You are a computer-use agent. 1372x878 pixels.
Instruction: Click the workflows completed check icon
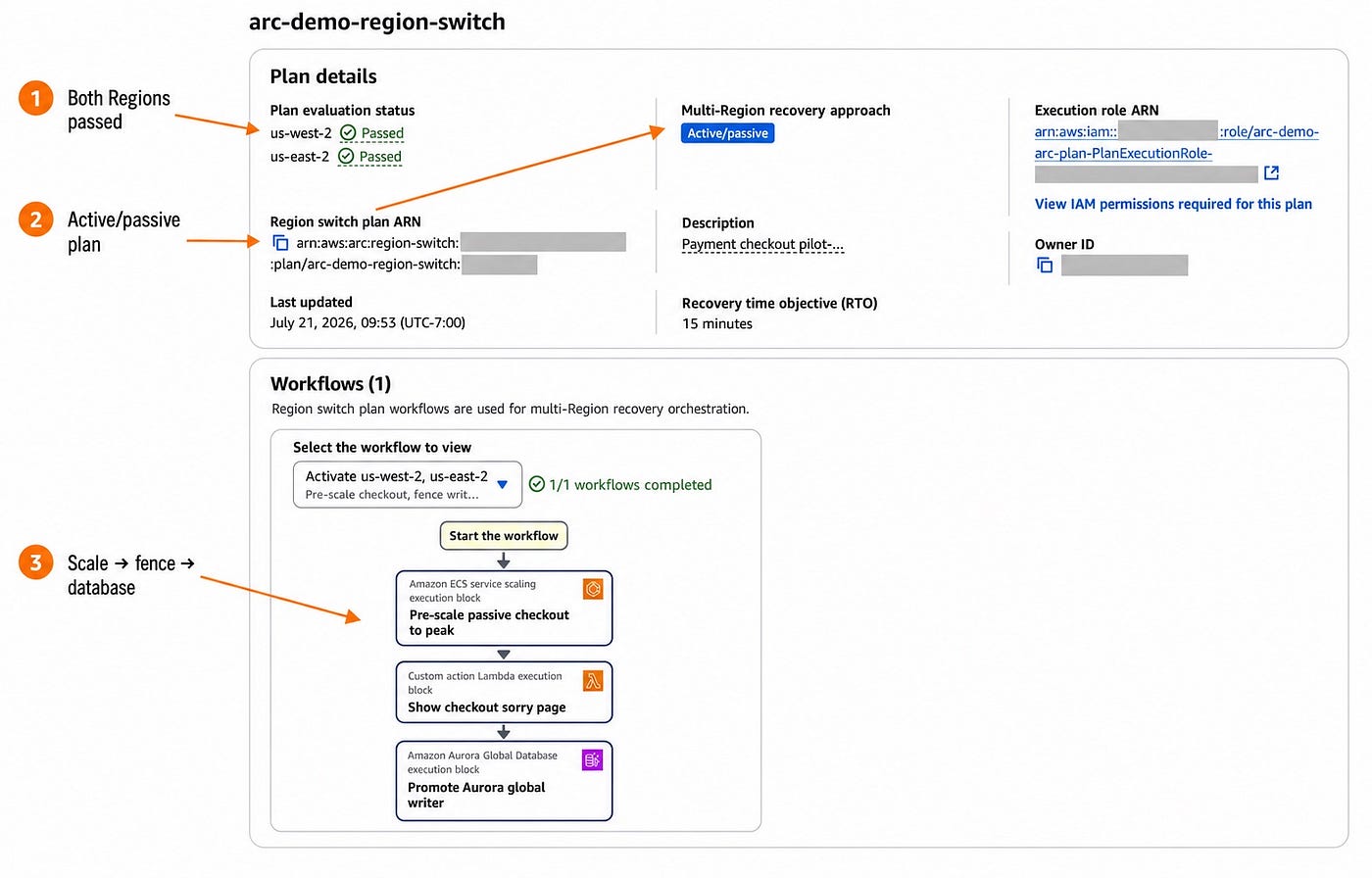point(537,484)
